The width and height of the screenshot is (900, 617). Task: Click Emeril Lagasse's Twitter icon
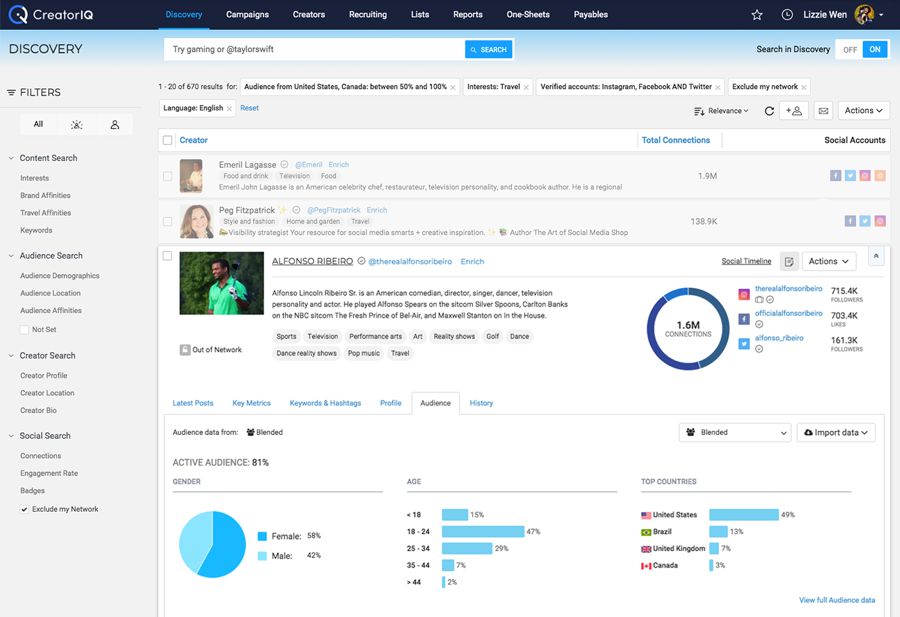point(850,176)
